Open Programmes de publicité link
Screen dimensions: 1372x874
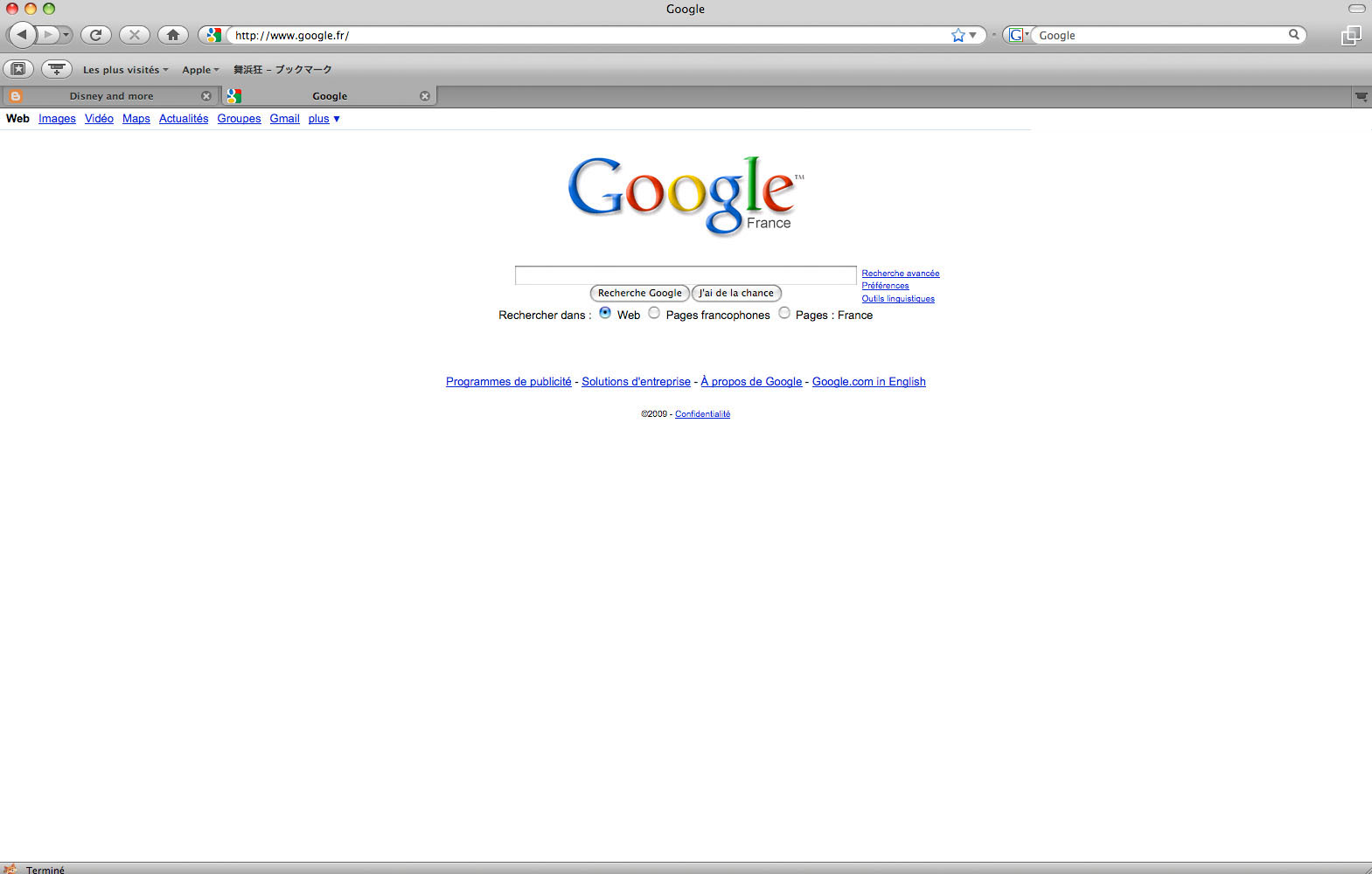(509, 382)
